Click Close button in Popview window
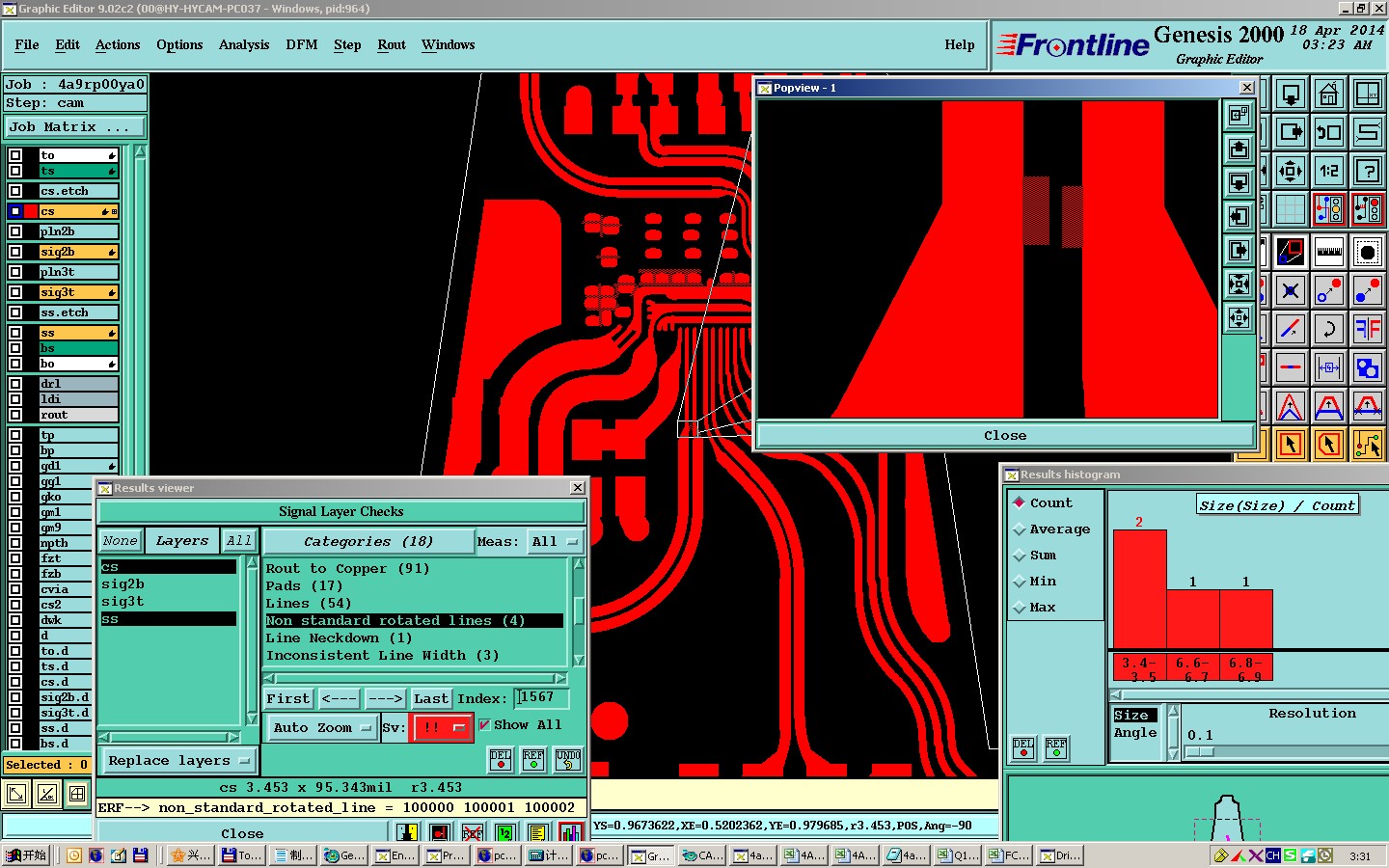Screen dimensions: 1389x868 click(x=1004, y=436)
